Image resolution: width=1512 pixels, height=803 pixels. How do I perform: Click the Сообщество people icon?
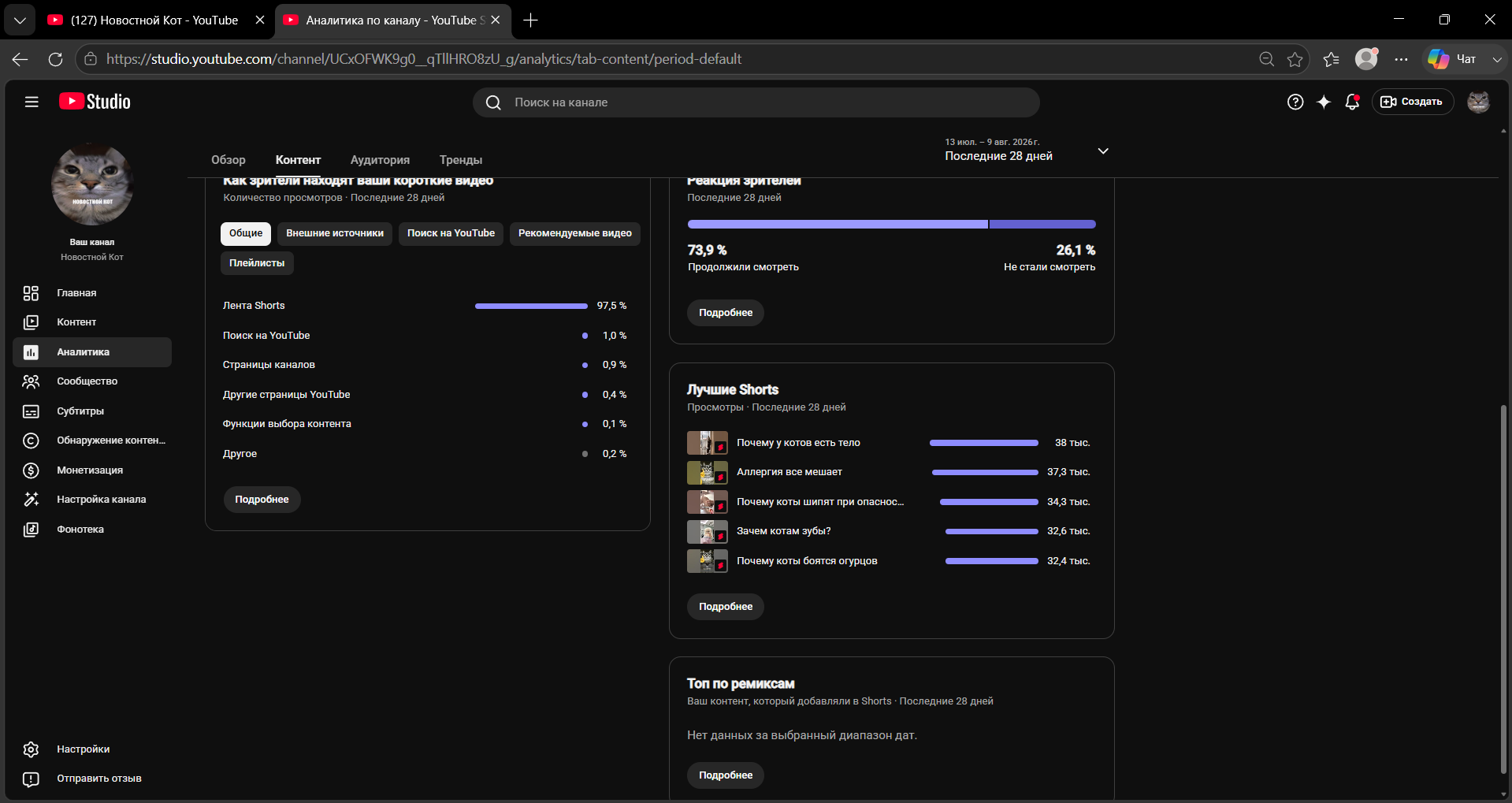[31, 381]
